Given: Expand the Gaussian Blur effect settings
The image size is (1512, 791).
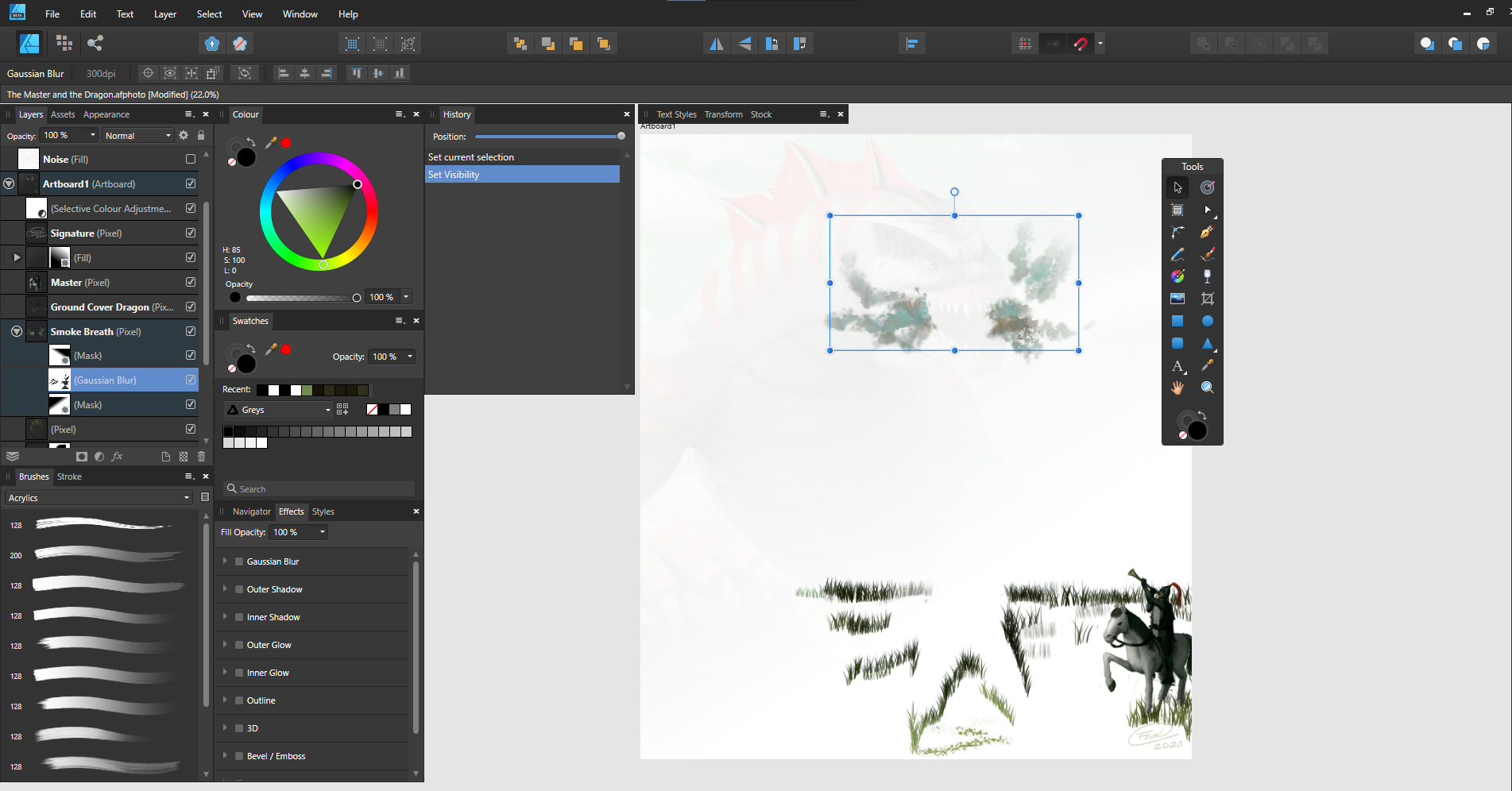Looking at the screenshot, I should point(226,561).
